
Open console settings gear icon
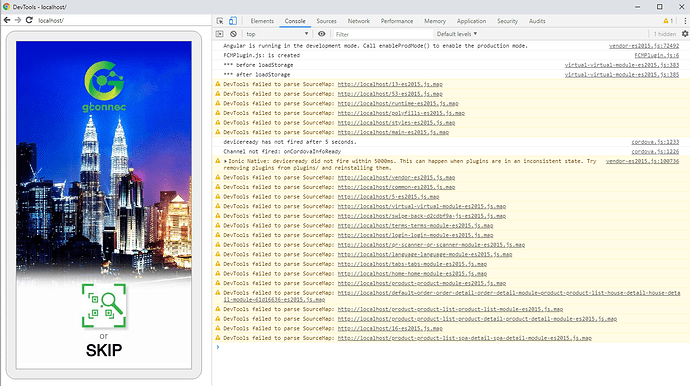click(x=685, y=34)
